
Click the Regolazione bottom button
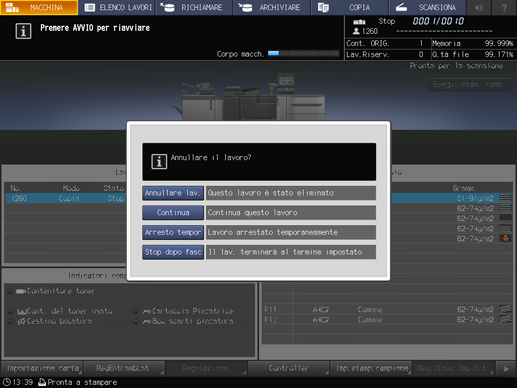206,368
